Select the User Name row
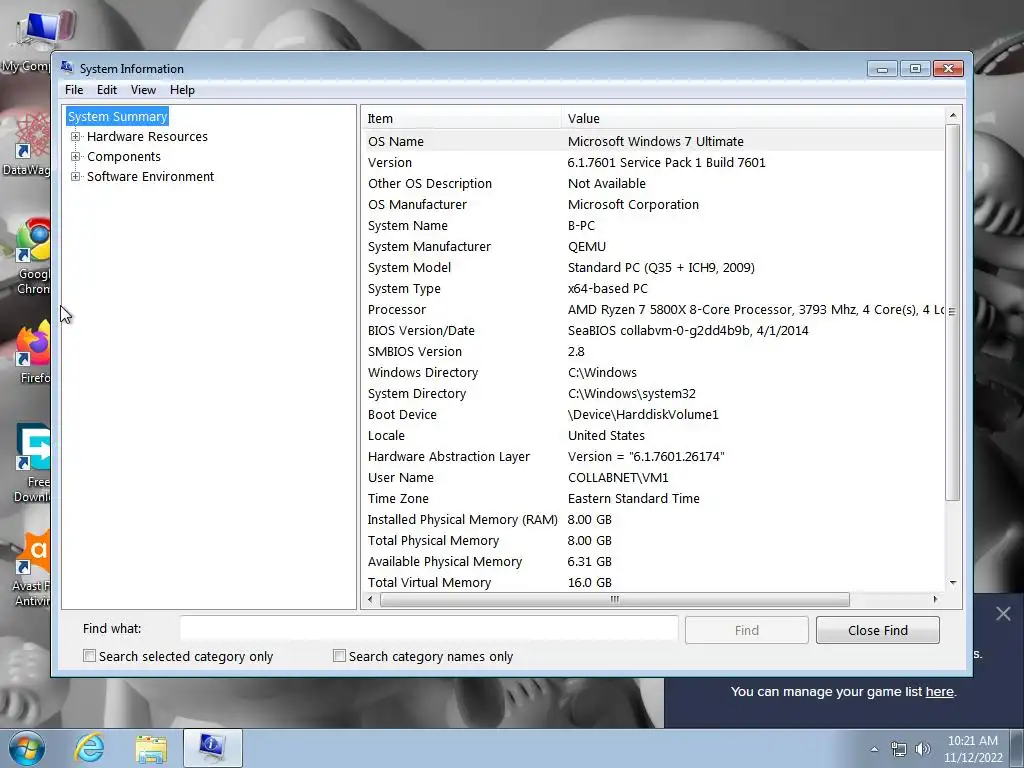Screen dimensions: 1024x768 coord(653,477)
